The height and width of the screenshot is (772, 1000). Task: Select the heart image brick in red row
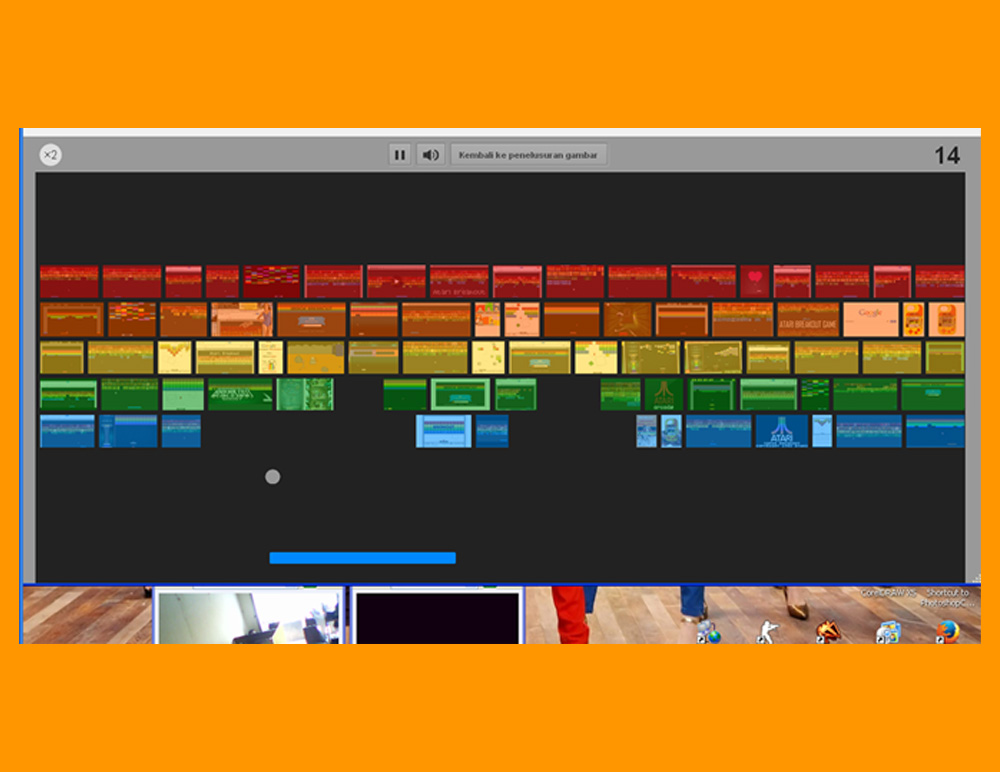pos(754,281)
